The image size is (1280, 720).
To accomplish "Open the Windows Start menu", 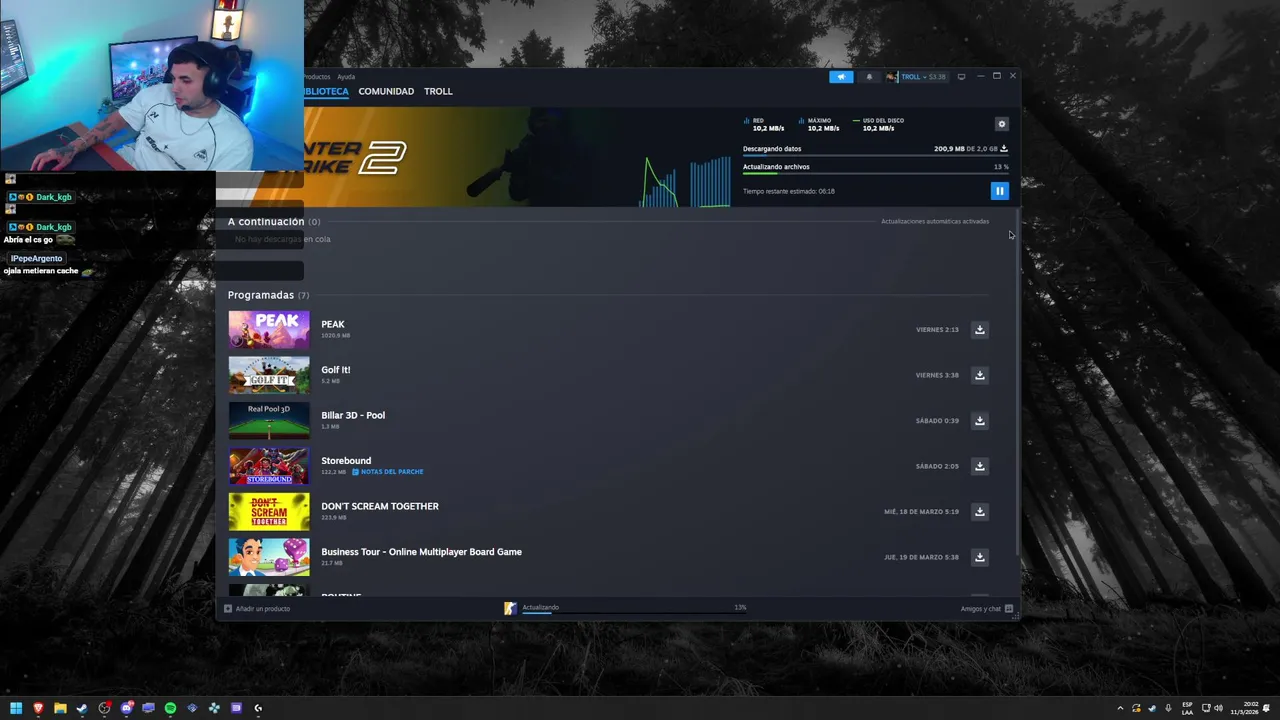I will [x=16, y=708].
